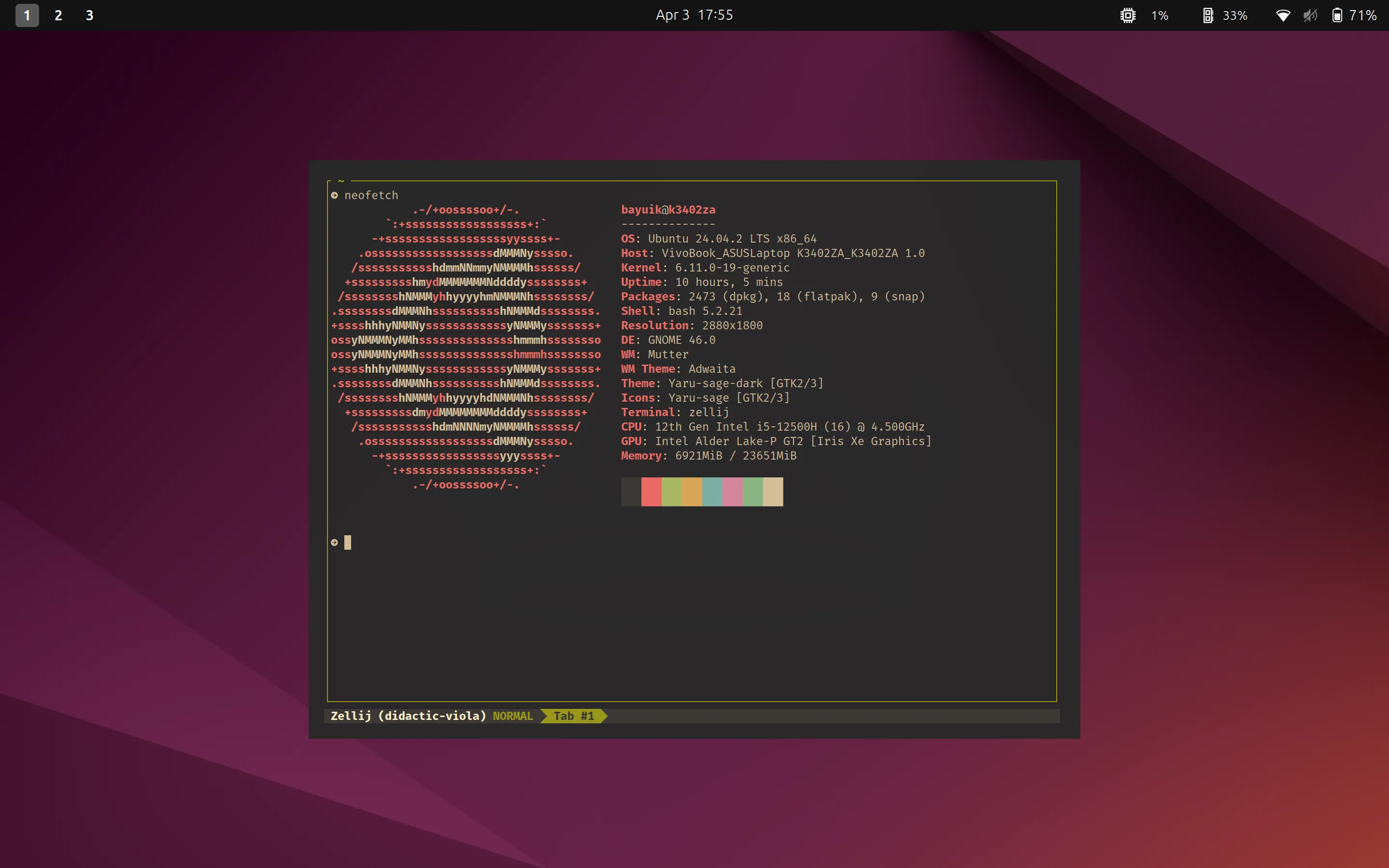1389x868 pixels.
Task: Click the green-yellow palette swatch
Action: (x=671, y=491)
